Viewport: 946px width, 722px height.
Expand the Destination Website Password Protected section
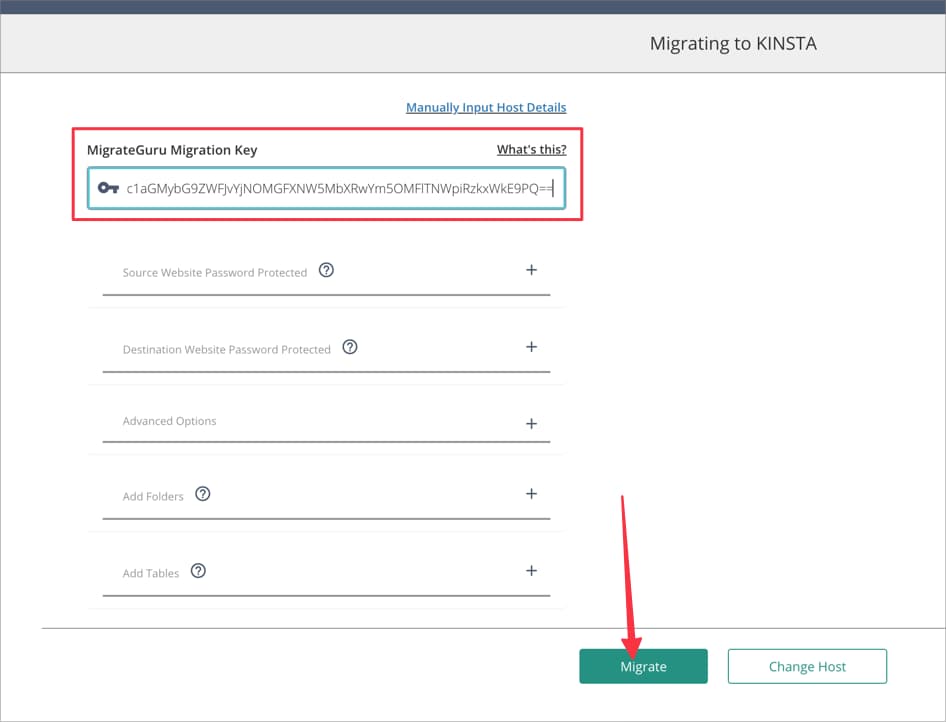pyautogui.click(x=531, y=347)
